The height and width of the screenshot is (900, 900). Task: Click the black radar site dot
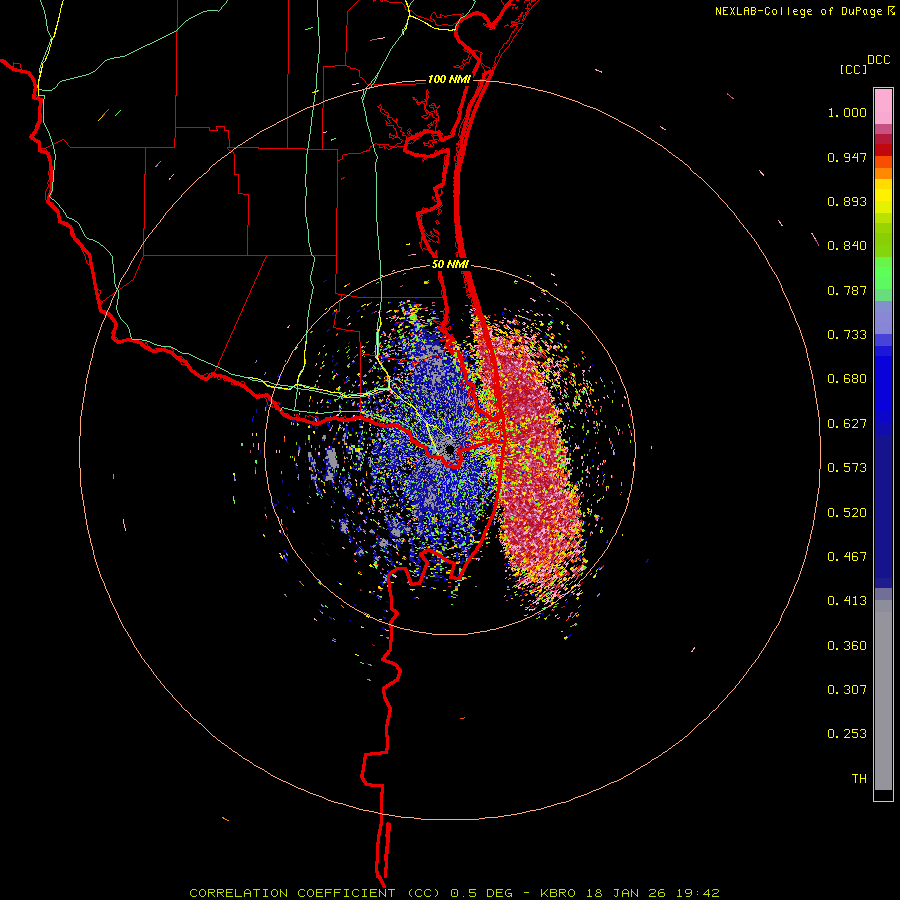pyautogui.click(x=450, y=449)
